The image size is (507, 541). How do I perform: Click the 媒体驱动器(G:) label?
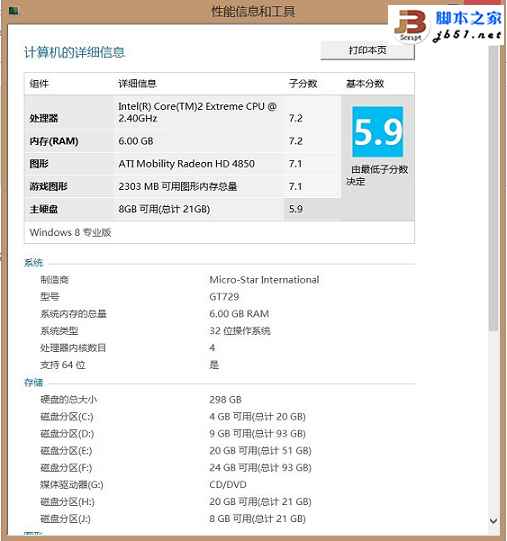click(72, 485)
